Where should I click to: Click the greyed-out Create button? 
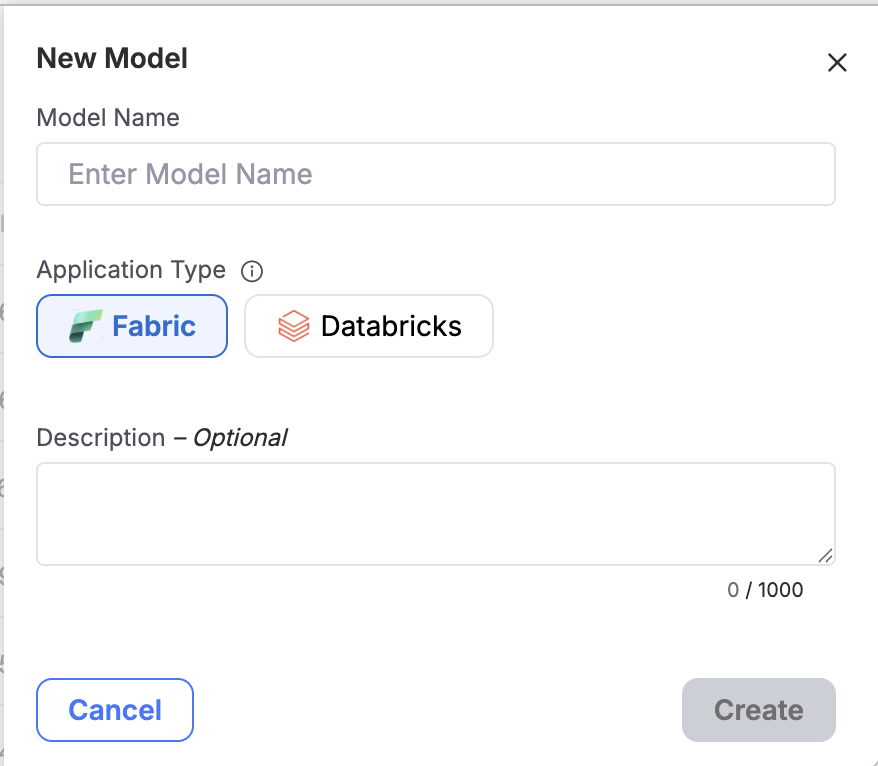[x=758, y=710]
